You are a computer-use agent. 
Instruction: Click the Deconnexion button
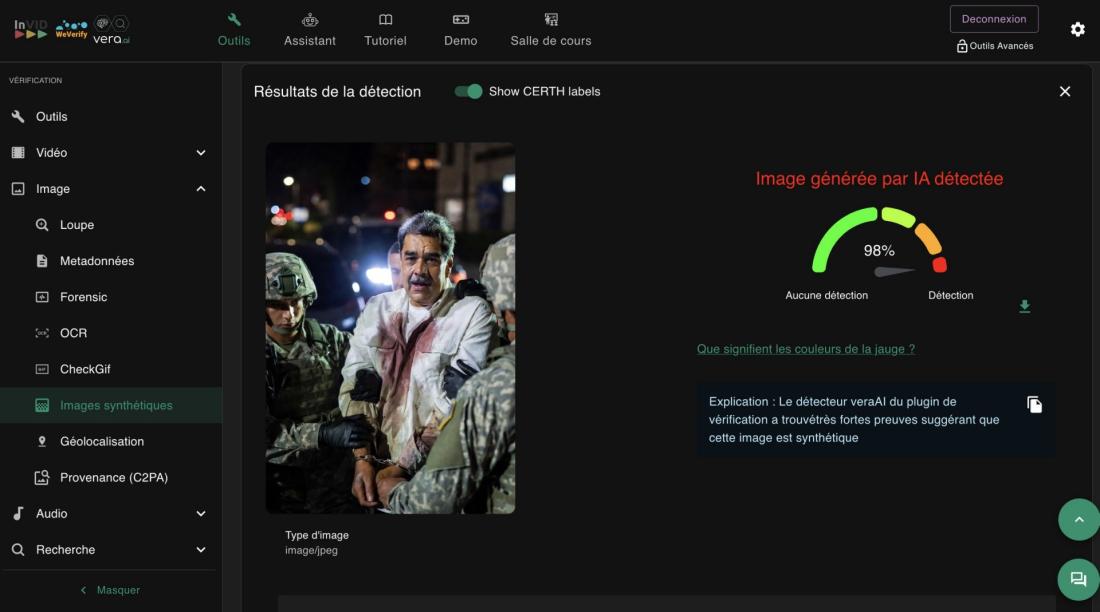[993, 19]
